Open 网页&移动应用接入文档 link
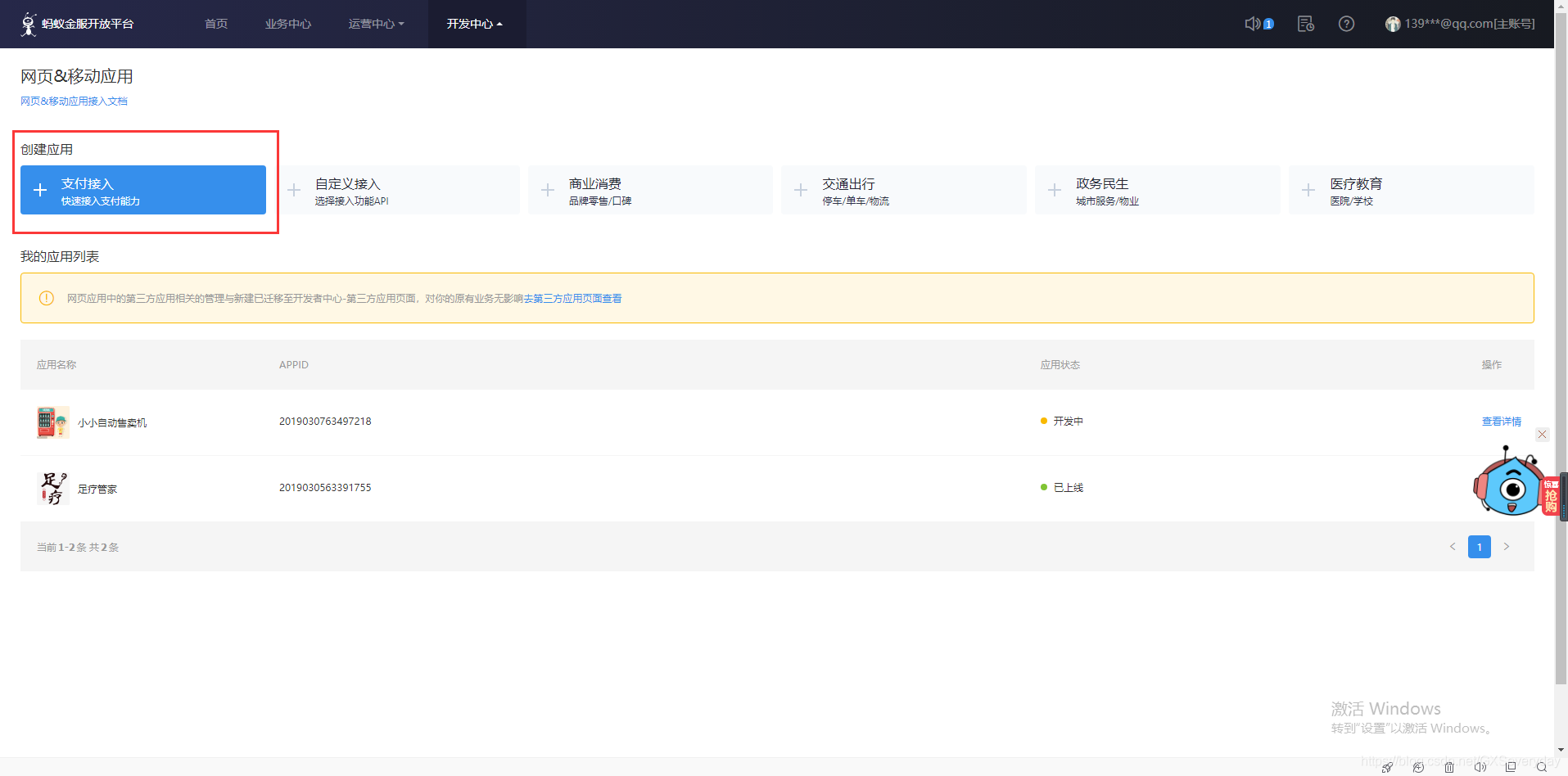Screen dimensions: 1568x776 tap(74, 102)
